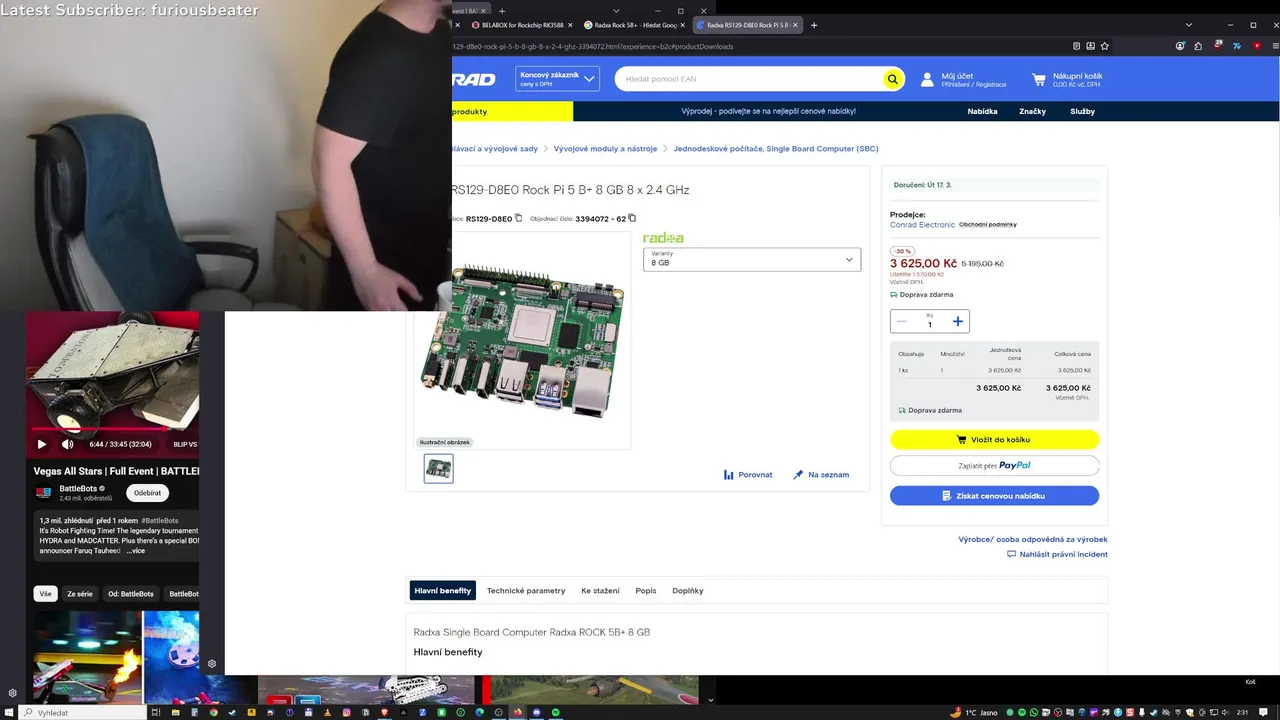Open the weather 1°C Jasno widget
Screen dimensions: 1280x720
(973, 712)
